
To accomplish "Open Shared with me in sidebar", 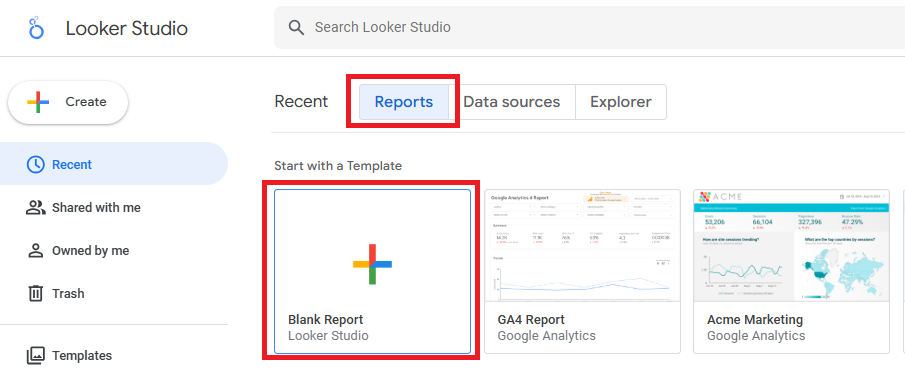I will (114, 208).
